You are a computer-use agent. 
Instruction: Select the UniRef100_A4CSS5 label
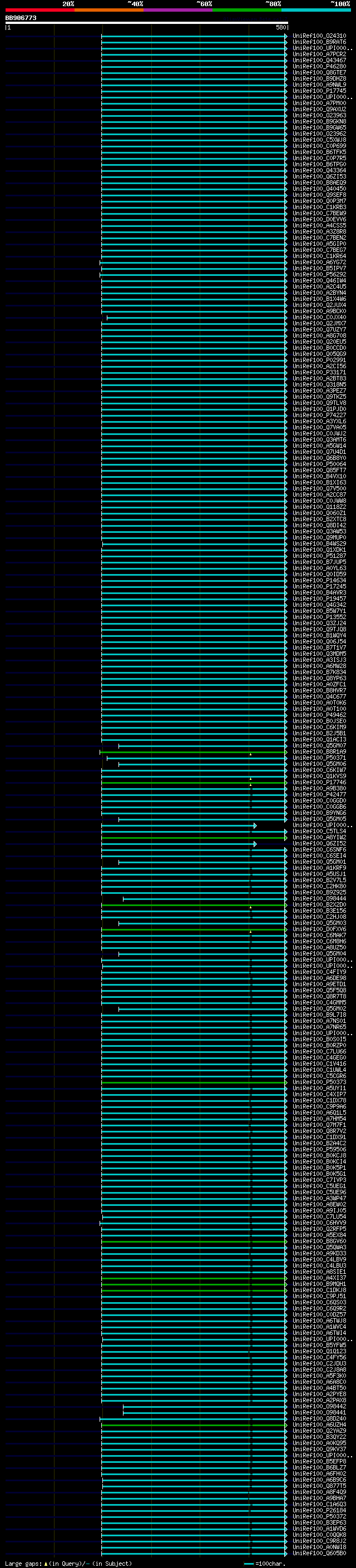point(319,225)
